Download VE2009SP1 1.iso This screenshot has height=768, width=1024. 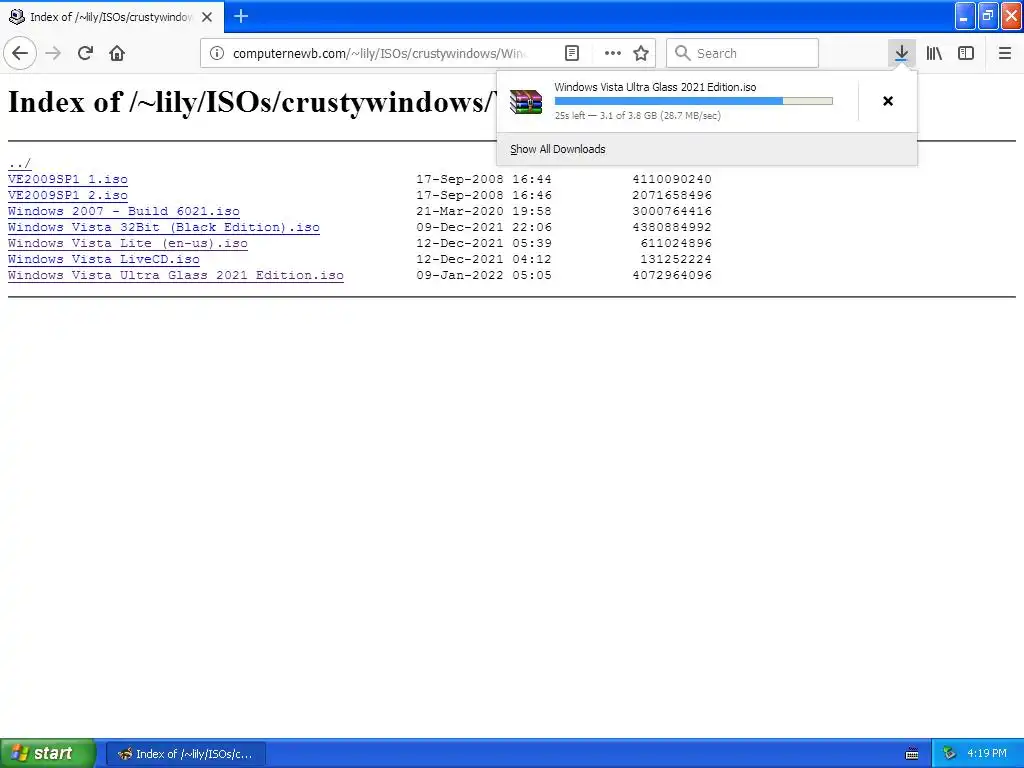68,179
